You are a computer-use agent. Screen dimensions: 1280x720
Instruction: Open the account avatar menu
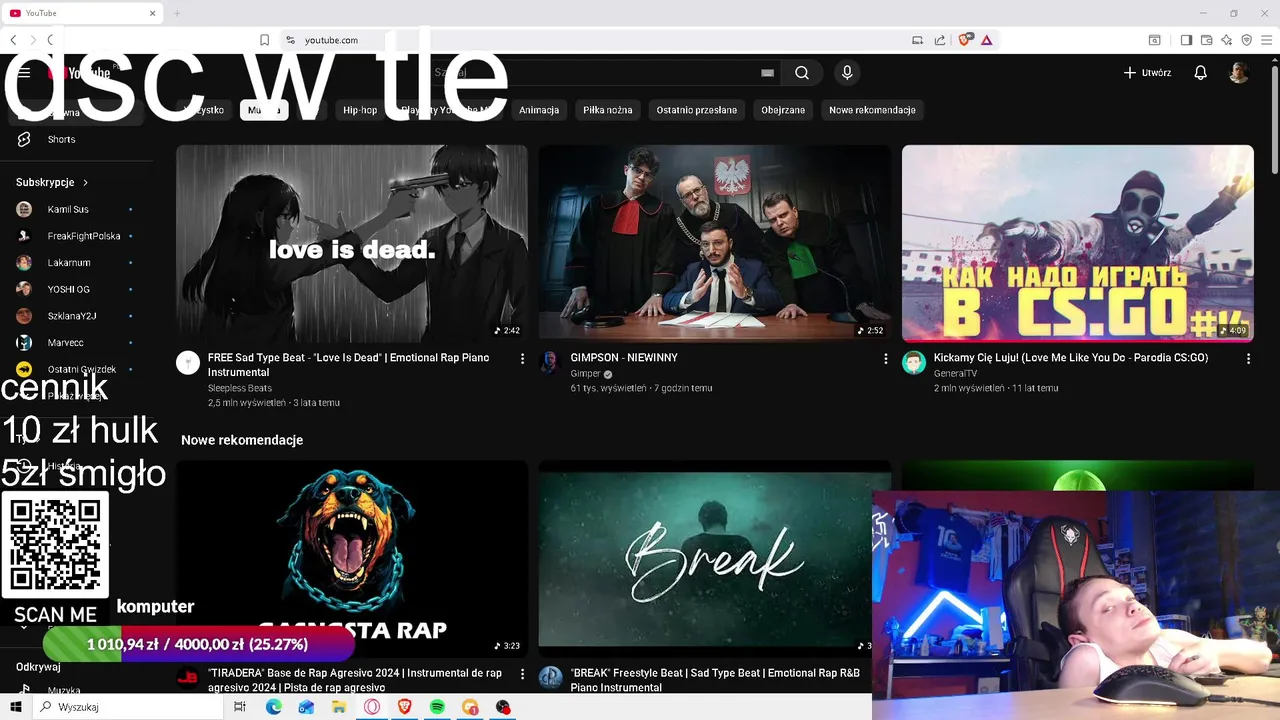coord(1239,73)
